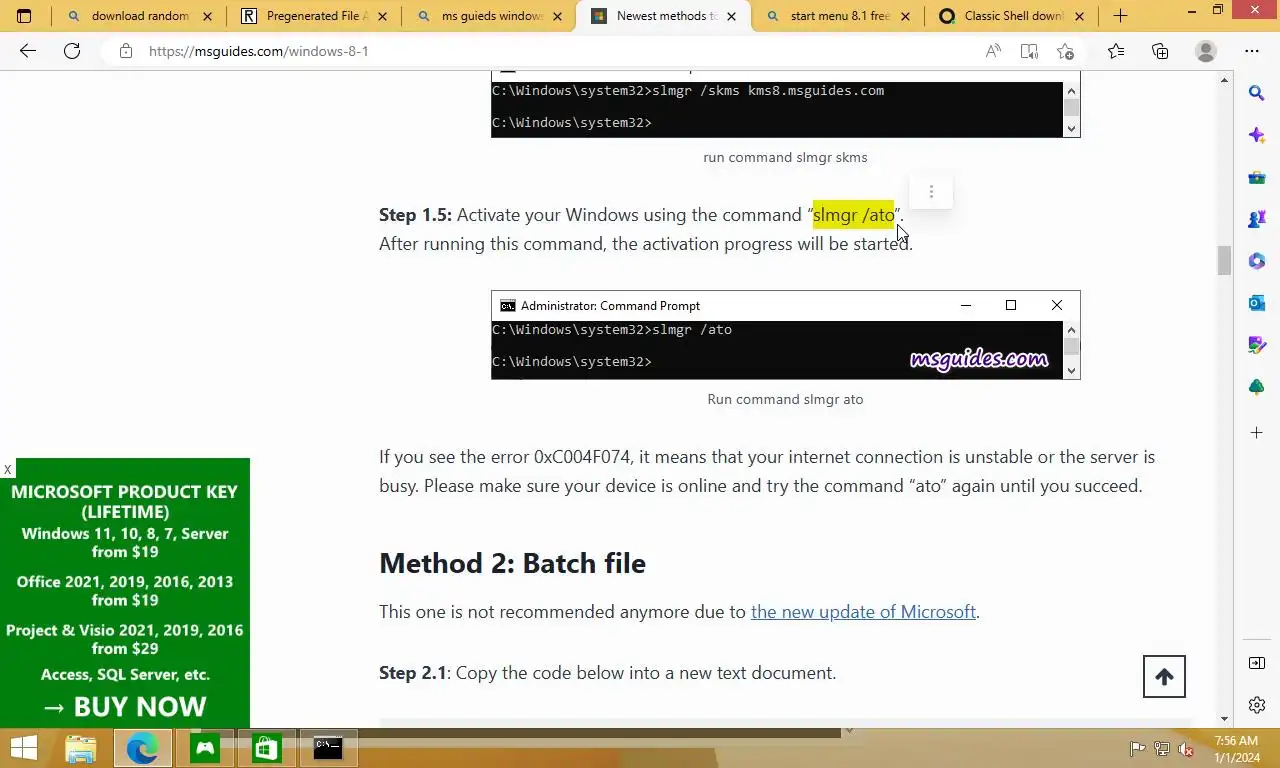Viewport: 1280px width, 768px height.
Task: Open the muted volume tray icon
Action: click(x=1186, y=749)
